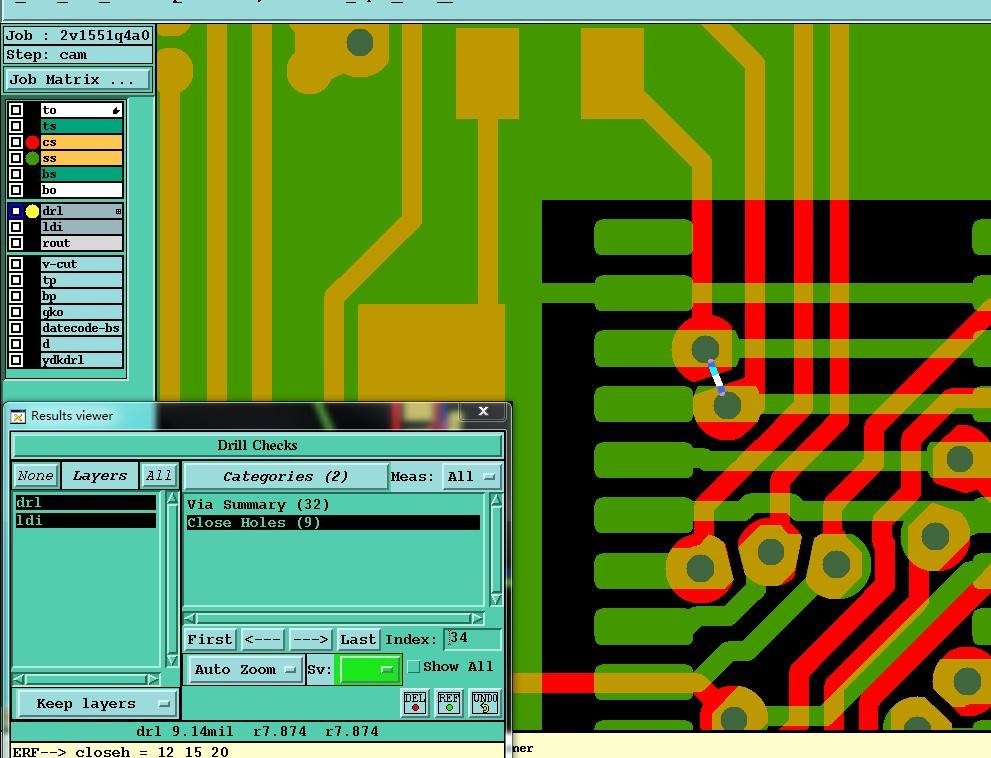991x758 pixels.
Task: Toggle the checkbox for layer ts
Action: coord(16,126)
